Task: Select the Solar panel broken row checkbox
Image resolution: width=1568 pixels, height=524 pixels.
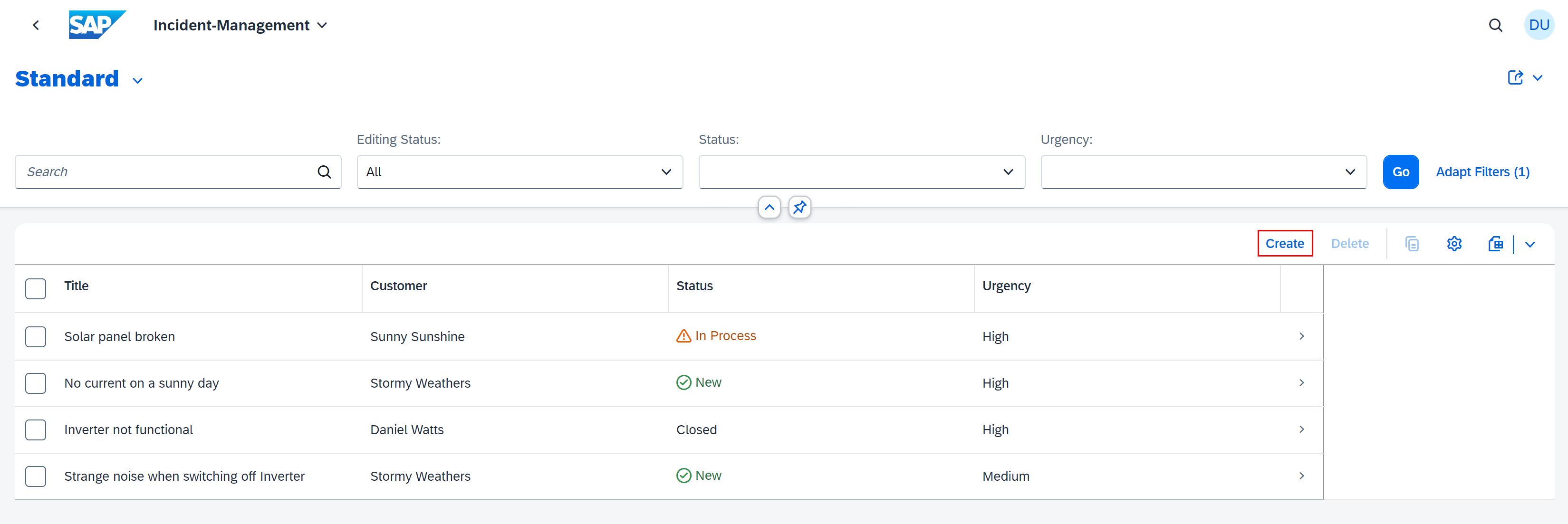Action: click(x=35, y=336)
